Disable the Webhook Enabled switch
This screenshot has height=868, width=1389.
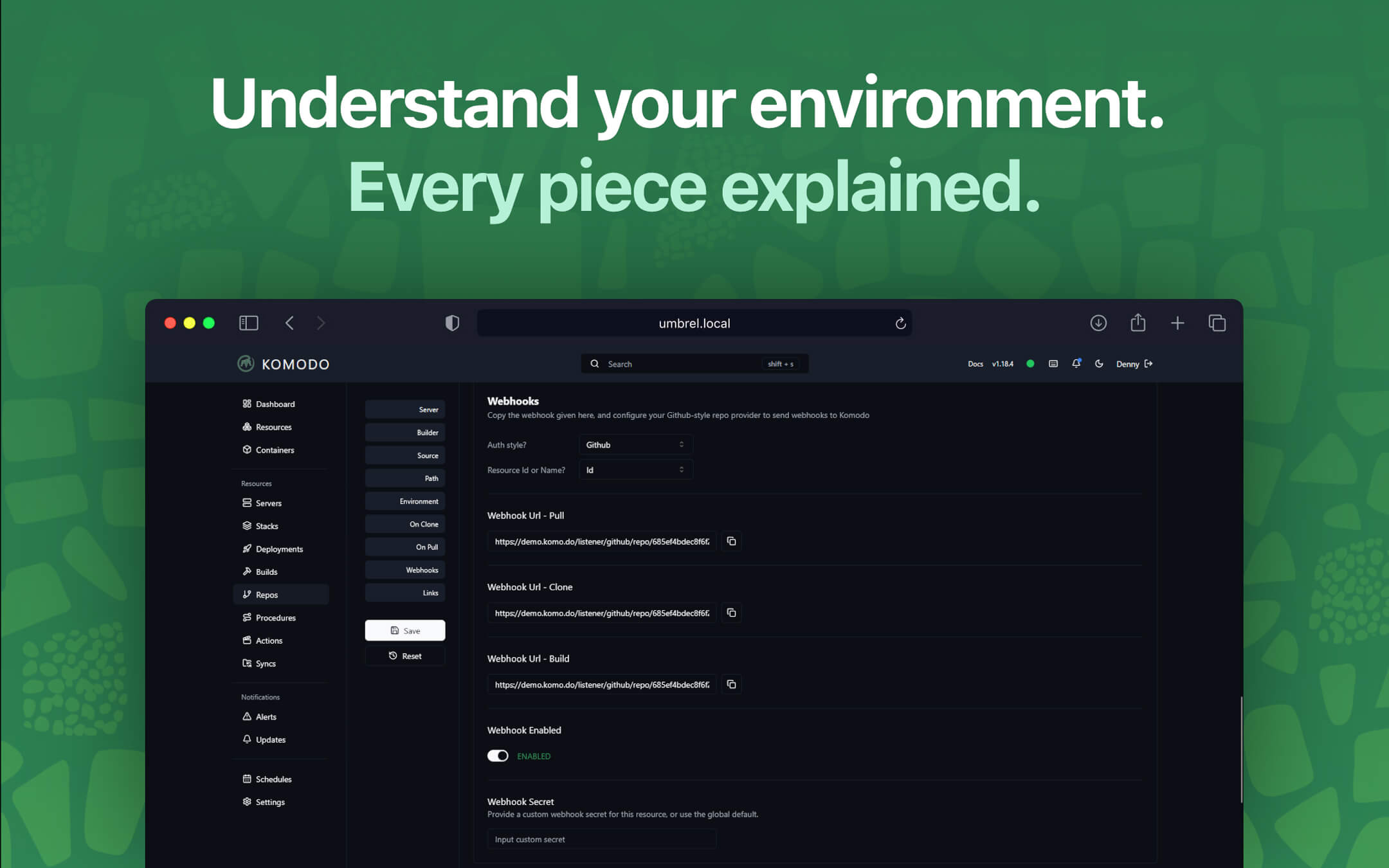pyautogui.click(x=497, y=755)
